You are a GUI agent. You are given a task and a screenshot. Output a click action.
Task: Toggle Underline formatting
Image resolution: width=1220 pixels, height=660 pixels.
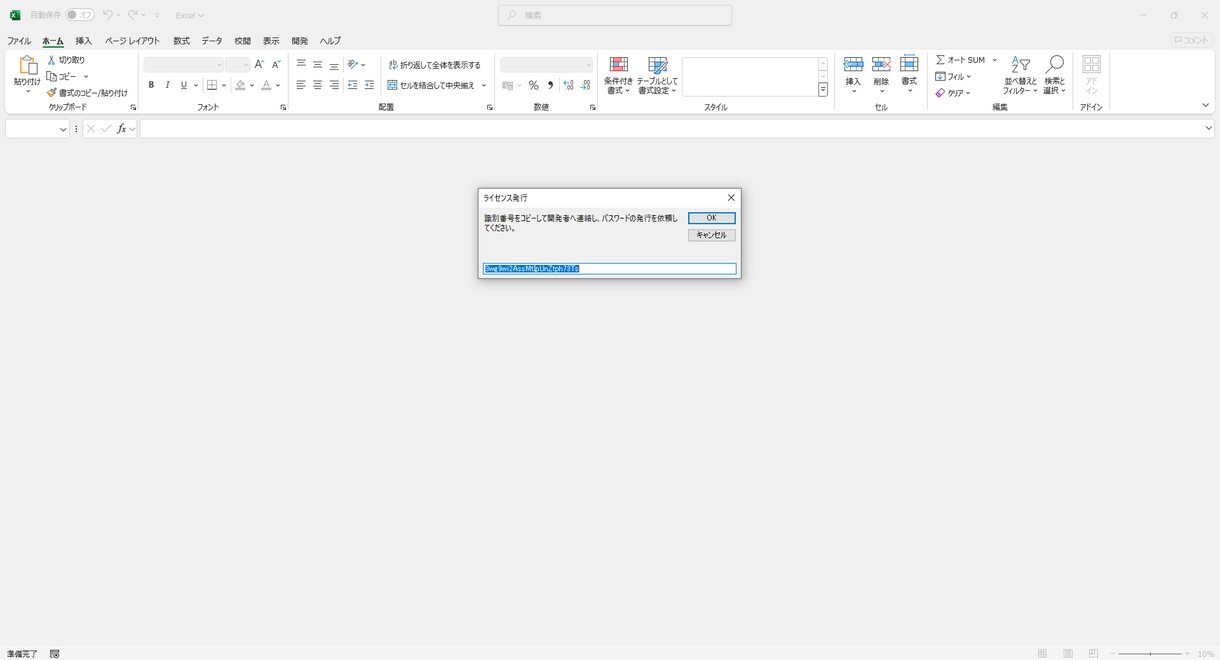(x=183, y=85)
